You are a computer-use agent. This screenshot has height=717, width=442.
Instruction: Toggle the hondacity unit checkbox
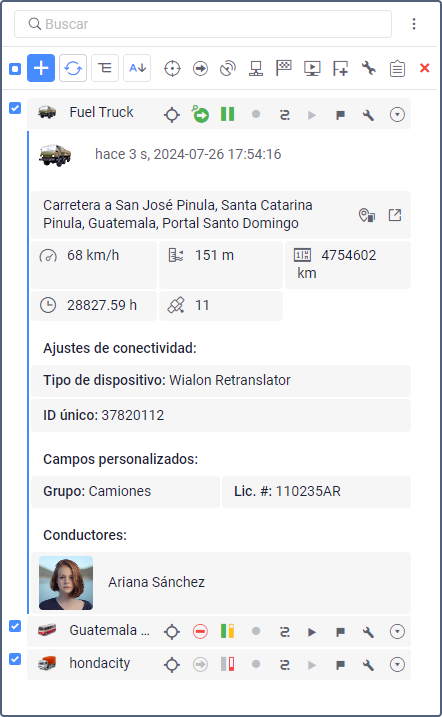tap(15, 659)
